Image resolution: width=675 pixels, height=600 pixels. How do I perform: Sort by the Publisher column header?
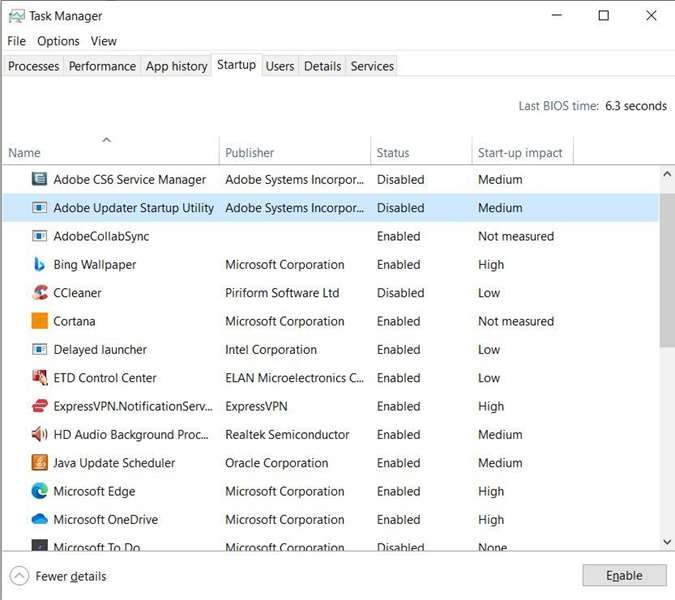coord(294,151)
